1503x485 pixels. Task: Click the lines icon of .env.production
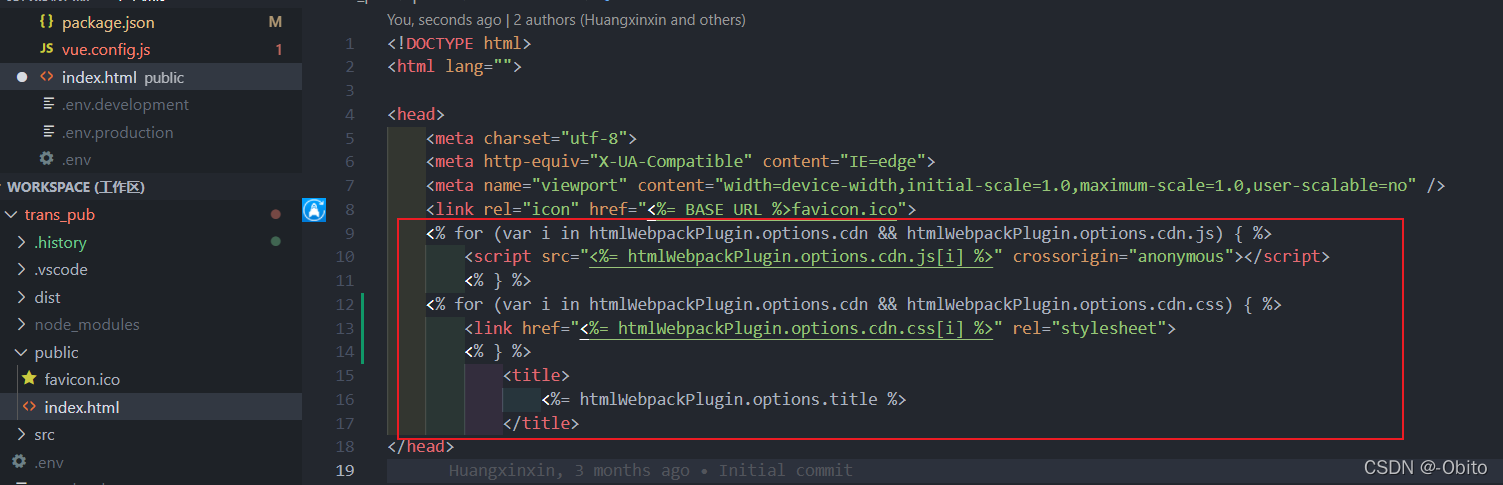47,132
